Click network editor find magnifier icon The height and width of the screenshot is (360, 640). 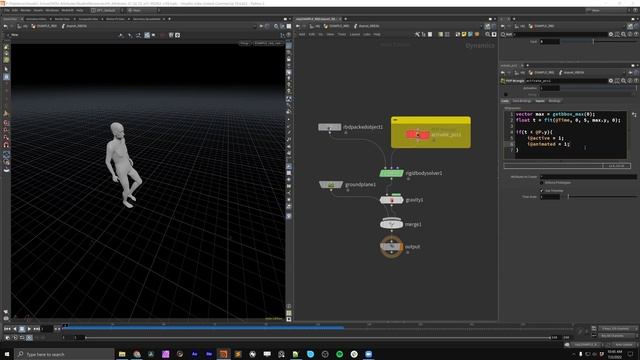click(488, 35)
